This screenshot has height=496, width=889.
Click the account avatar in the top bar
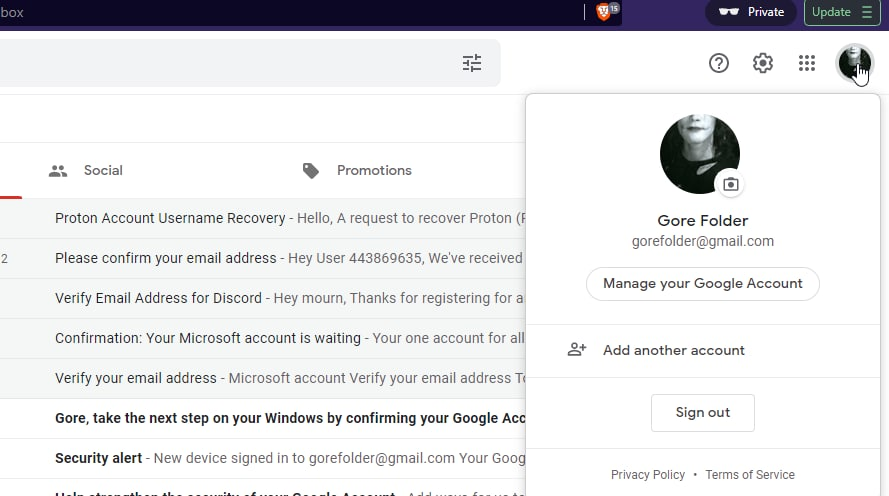[x=854, y=62]
